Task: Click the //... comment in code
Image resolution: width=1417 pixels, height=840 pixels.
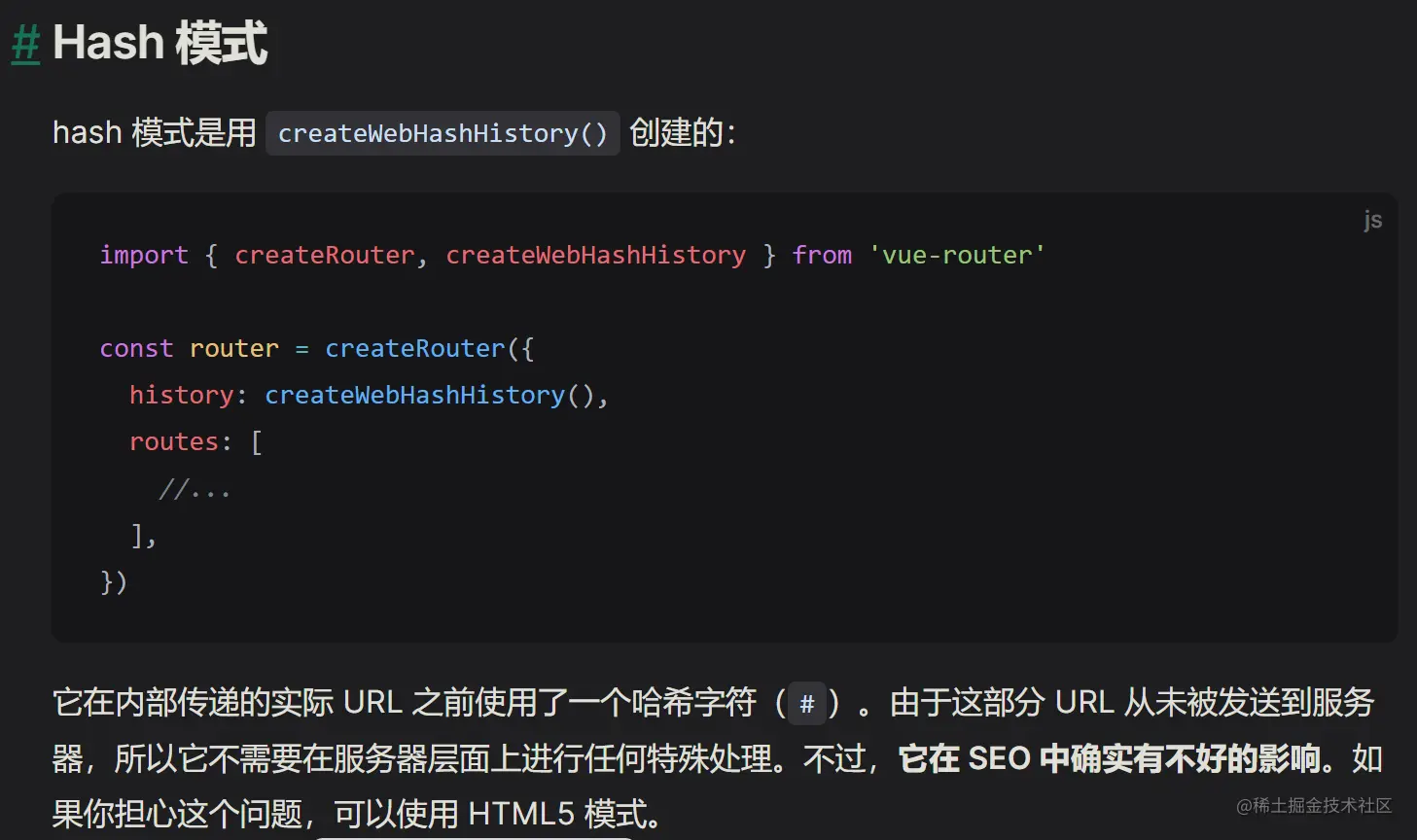Action: pyautogui.click(x=195, y=488)
